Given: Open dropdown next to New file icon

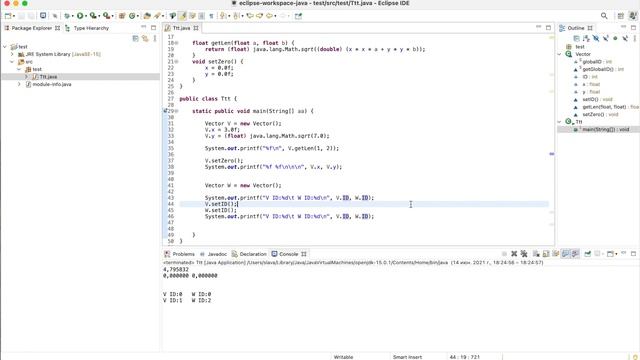Looking at the screenshot, I should [14, 16].
